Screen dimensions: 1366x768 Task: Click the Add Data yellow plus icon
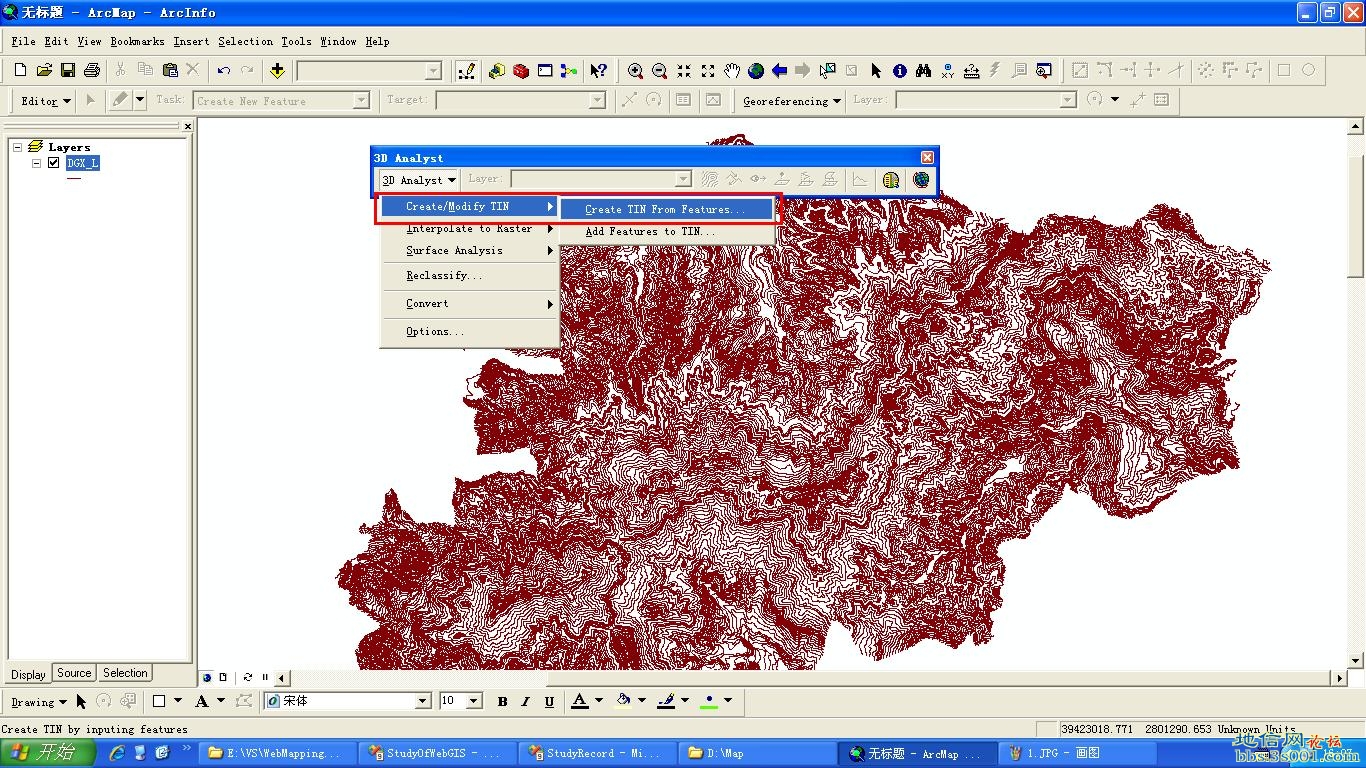(277, 70)
